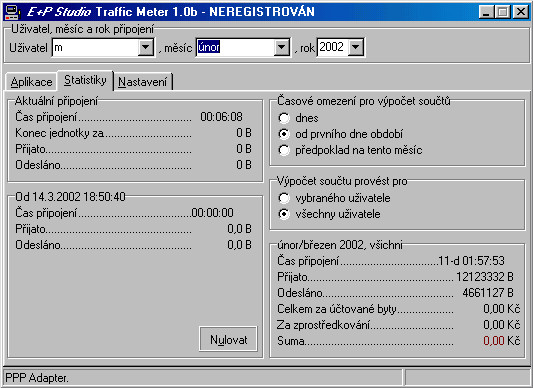
Task: Switch to the Aplikace tab
Action: click(31, 82)
